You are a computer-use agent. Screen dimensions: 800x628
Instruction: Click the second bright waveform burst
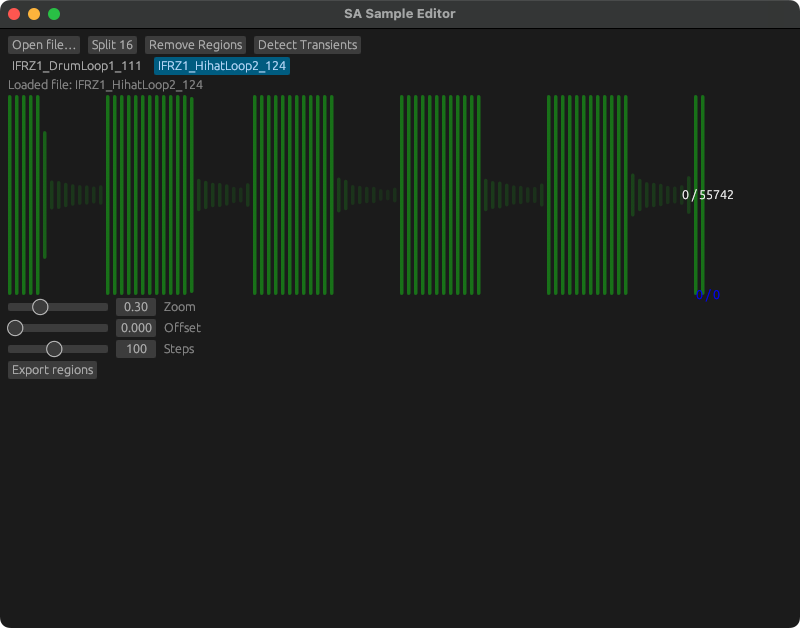(x=150, y=195)
